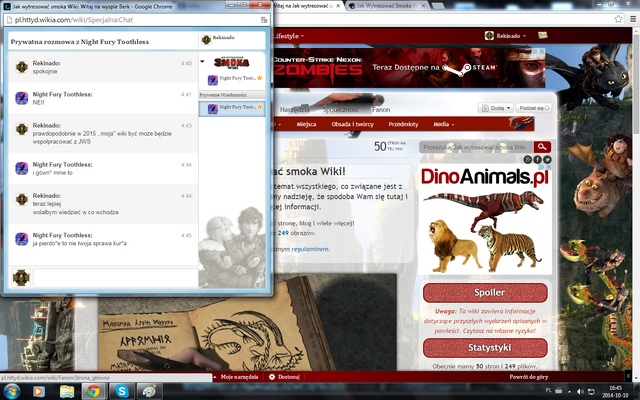Image resolution: width=640 pixels, height=400 pixels.
Task: Open the Obsada i twórcy navigation item
Action: (x=352, y=124)
